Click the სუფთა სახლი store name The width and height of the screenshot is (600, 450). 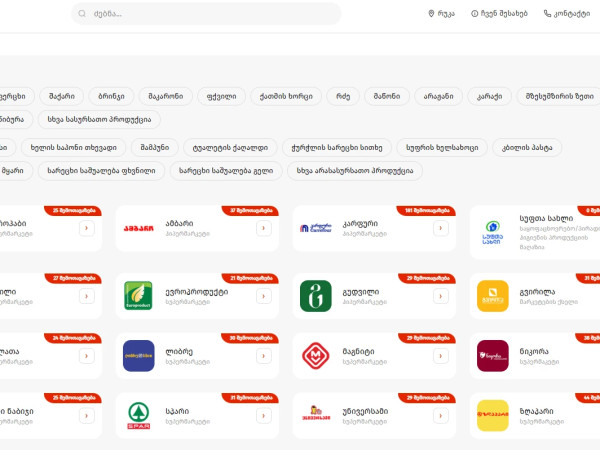(x=546, y=218)
